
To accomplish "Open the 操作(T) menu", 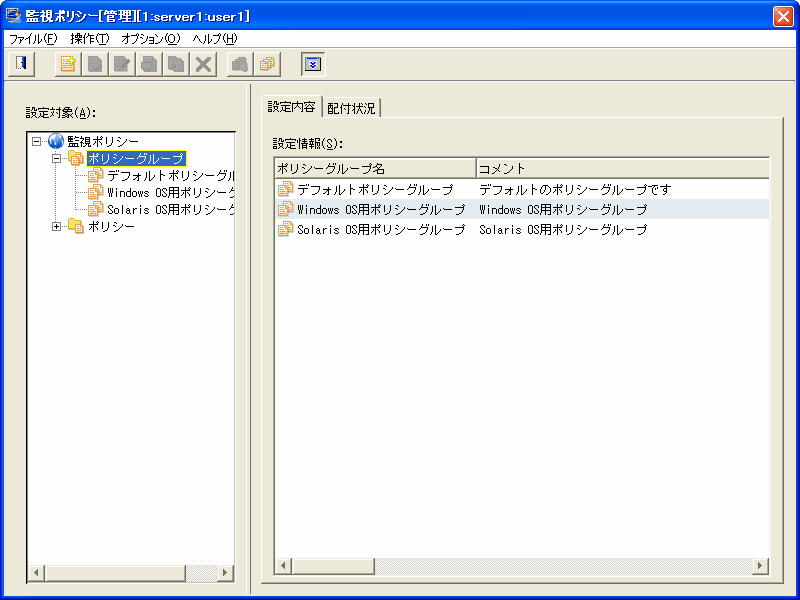I will point(90,39).
